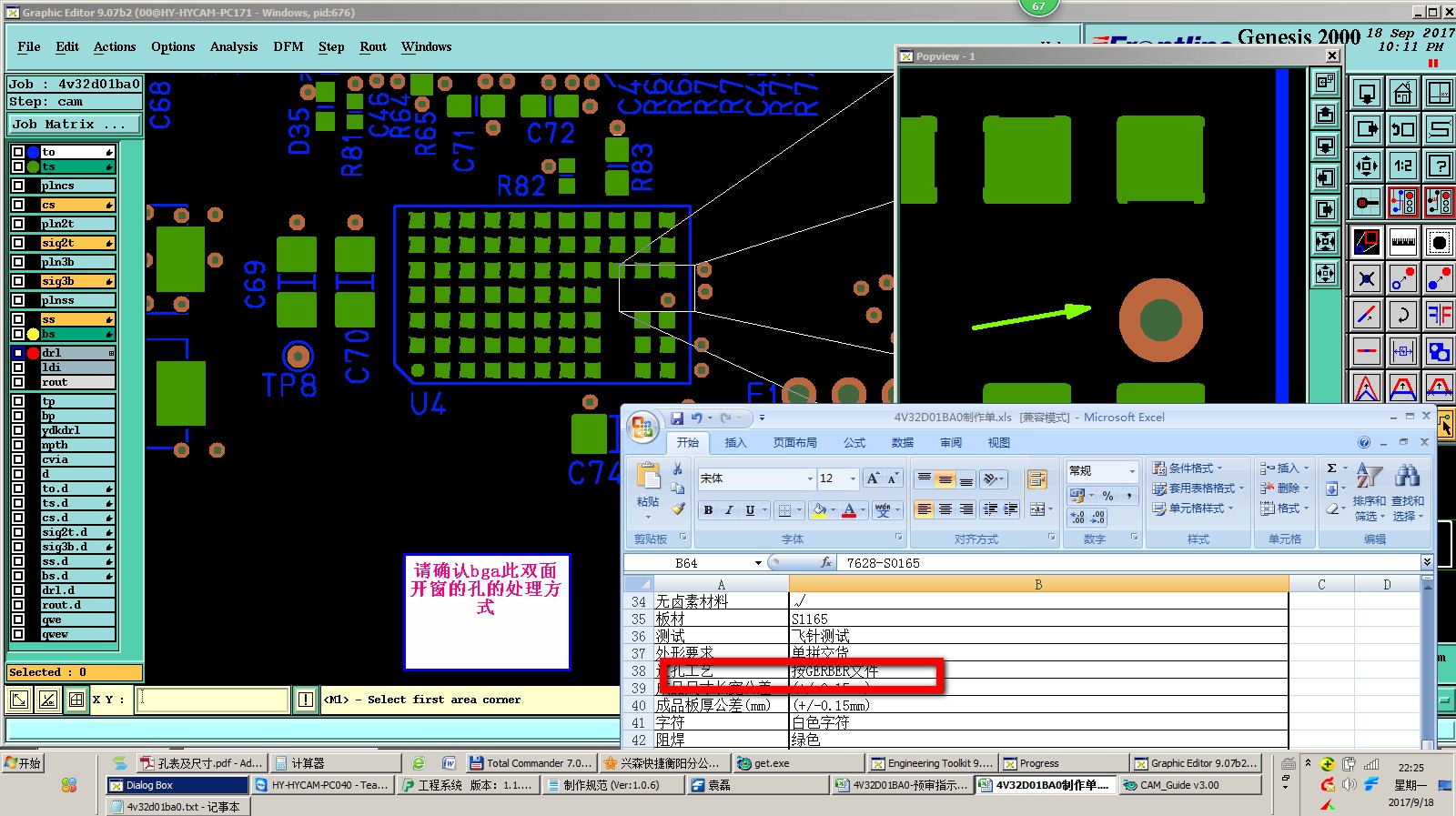Screen dimensions: 1456x816
Task: Switch to Excel data tab
Action: tap(902, 443)
